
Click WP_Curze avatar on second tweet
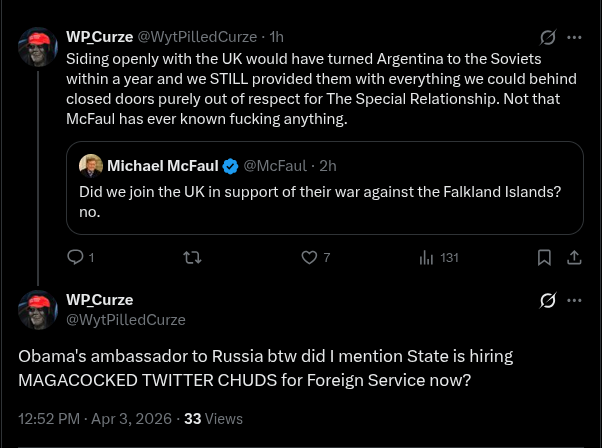pos(38,310)
